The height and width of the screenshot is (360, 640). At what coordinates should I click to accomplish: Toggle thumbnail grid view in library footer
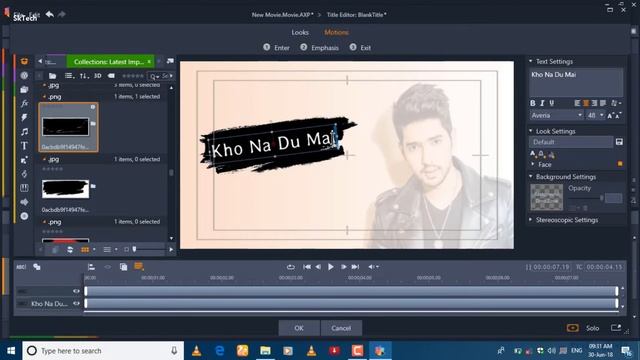coord(85,249)
